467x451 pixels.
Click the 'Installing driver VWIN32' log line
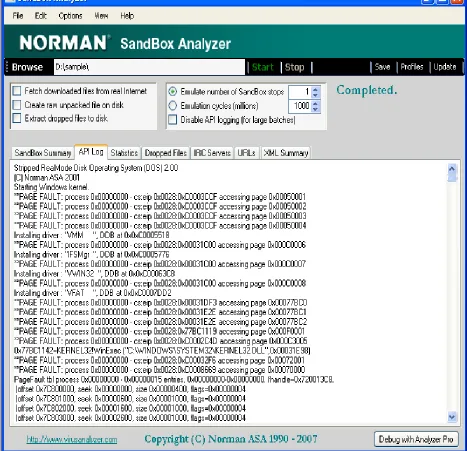(94, 274)
